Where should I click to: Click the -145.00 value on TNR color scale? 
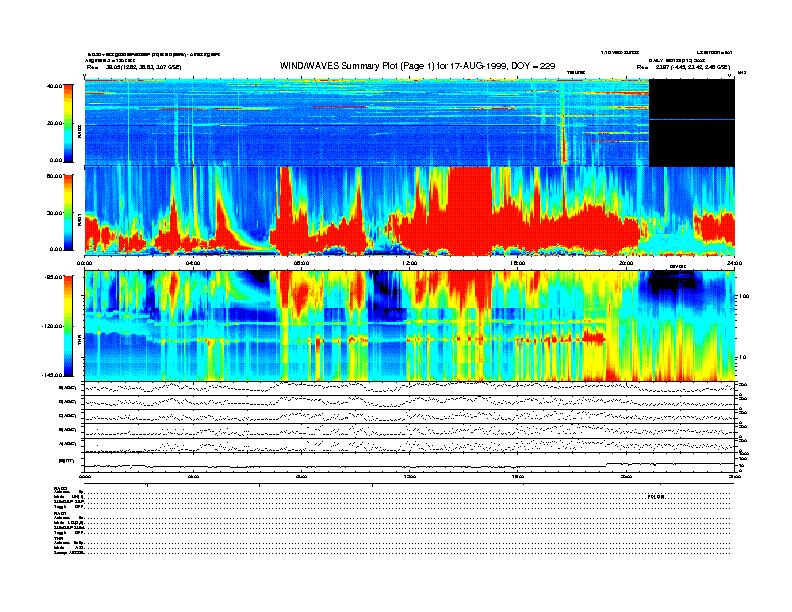point(53,375)
